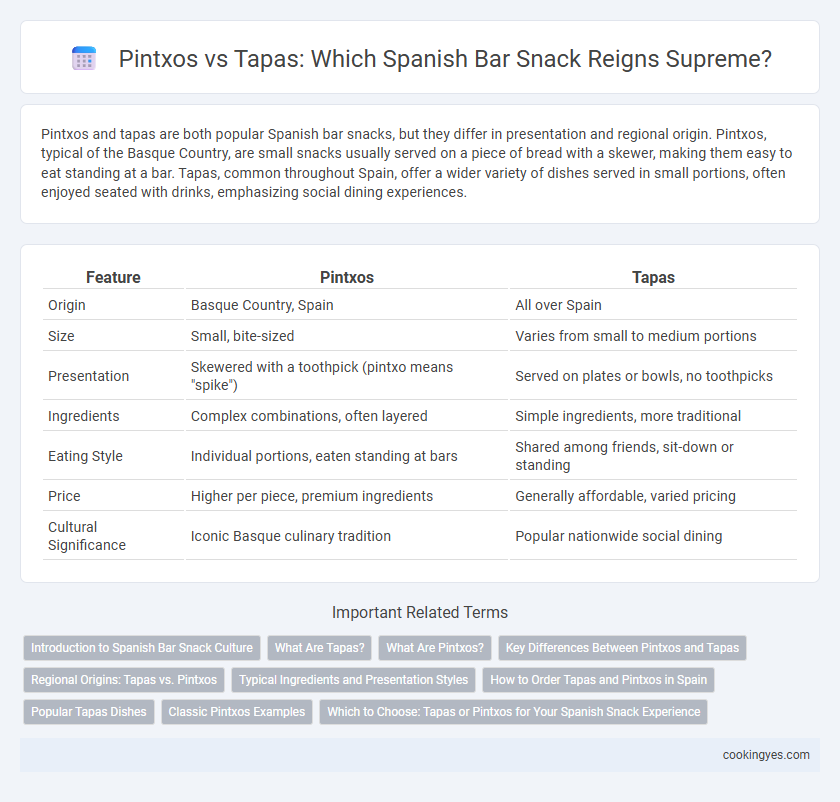
Task: Click Key Differences Between Pintxos and Tapas
Action: tap(622, 648)
